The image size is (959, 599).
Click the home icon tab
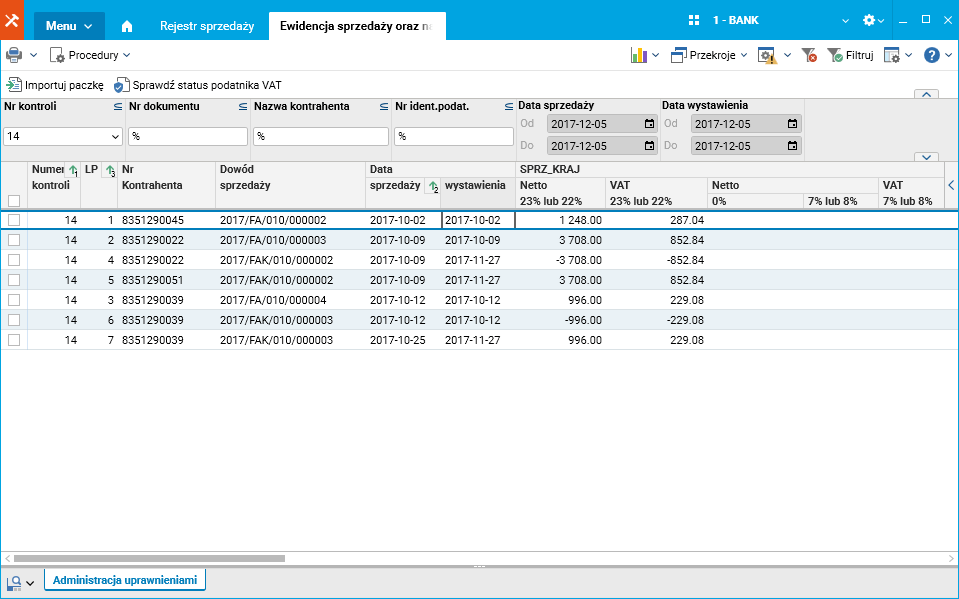point(127,25)
